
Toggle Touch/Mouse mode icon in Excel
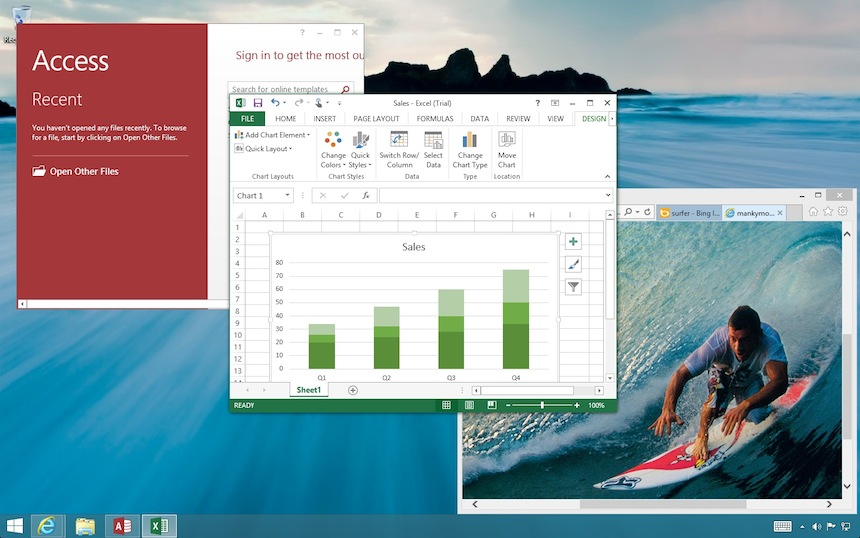(319, 103)
